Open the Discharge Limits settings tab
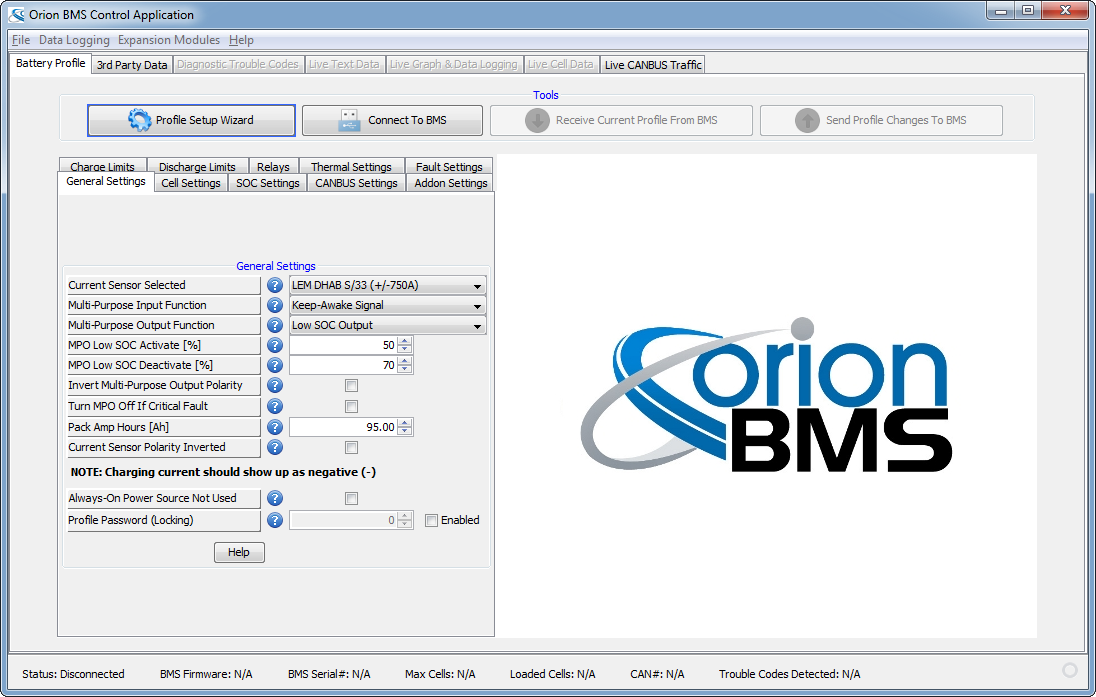The image size is (1096, 697). 197,166
